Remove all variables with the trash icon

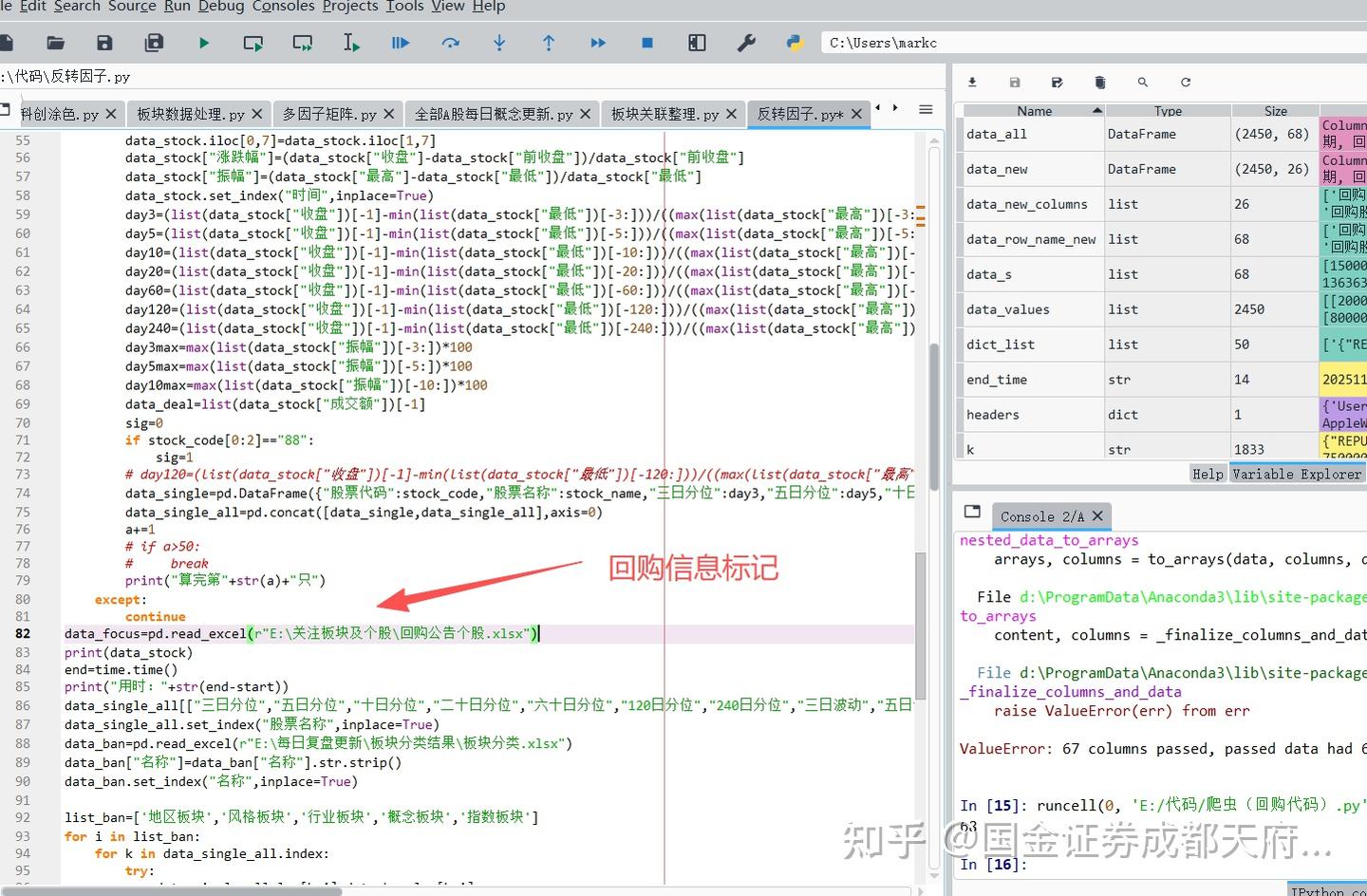[x=1100, y=83]
